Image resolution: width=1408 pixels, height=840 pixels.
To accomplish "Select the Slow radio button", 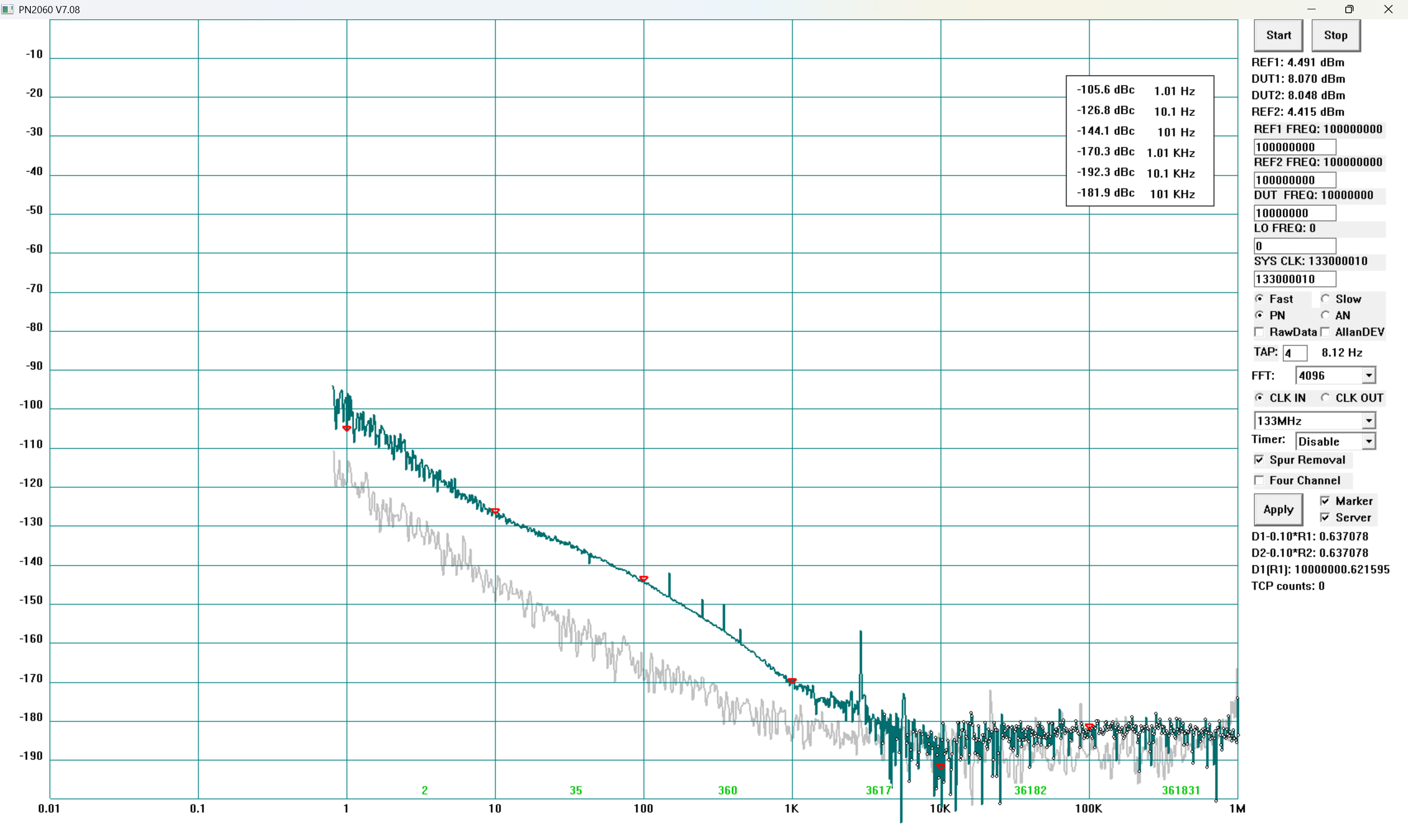I will (1325, 299).
